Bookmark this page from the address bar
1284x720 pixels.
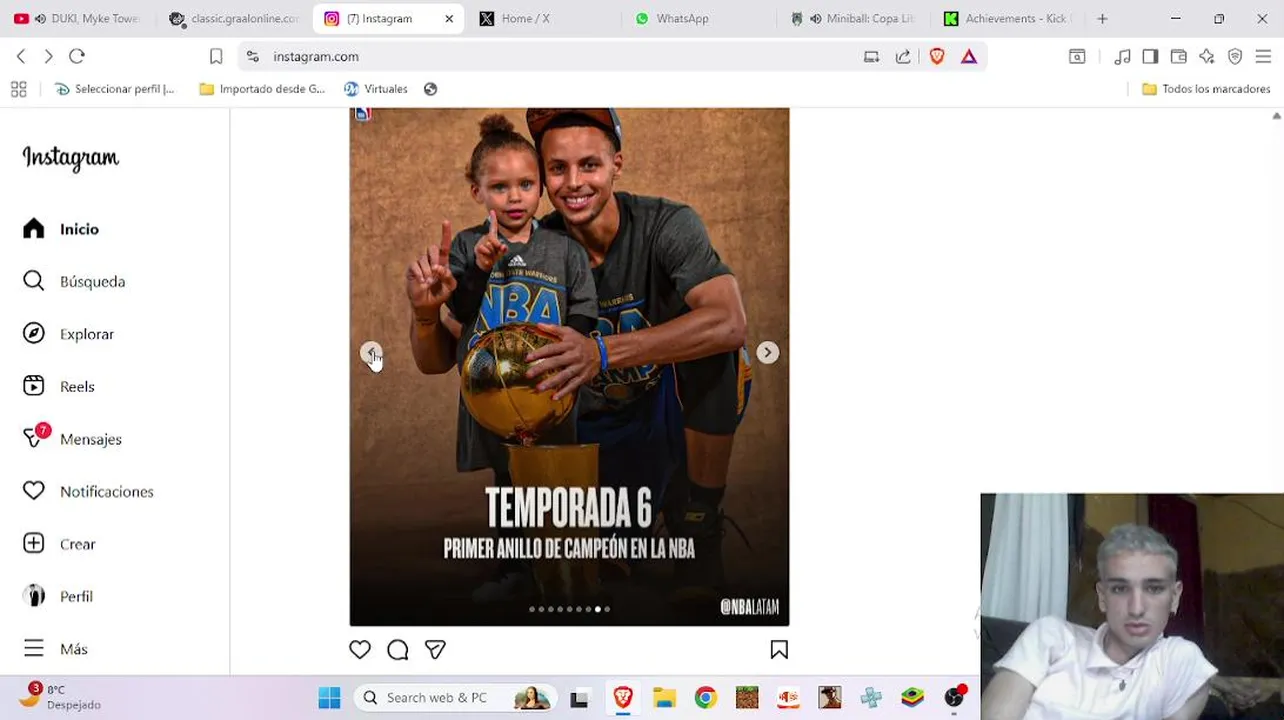[x=216, y=57]
